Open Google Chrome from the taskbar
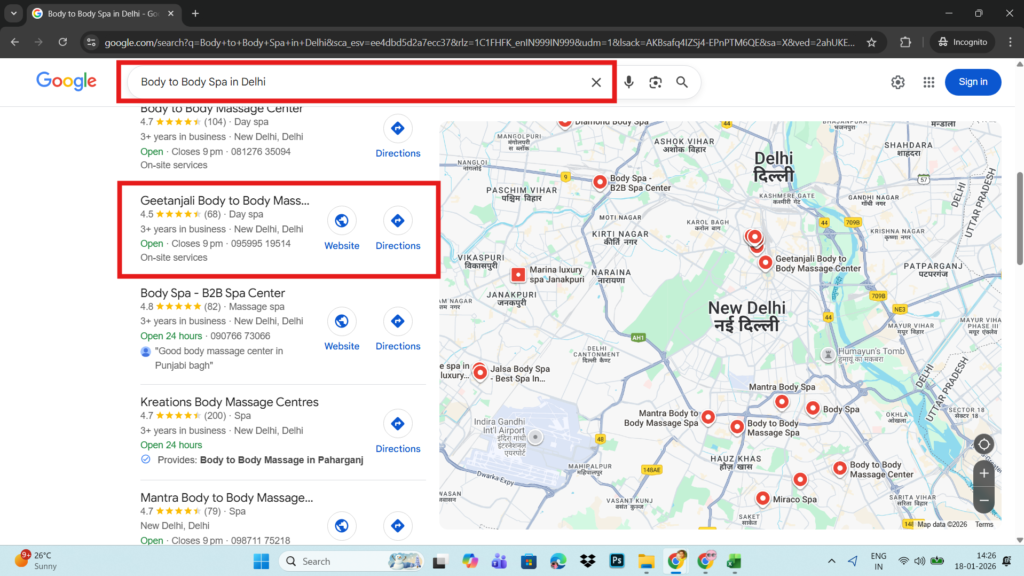The image size is (1024, 576). (x=676, y=561)
